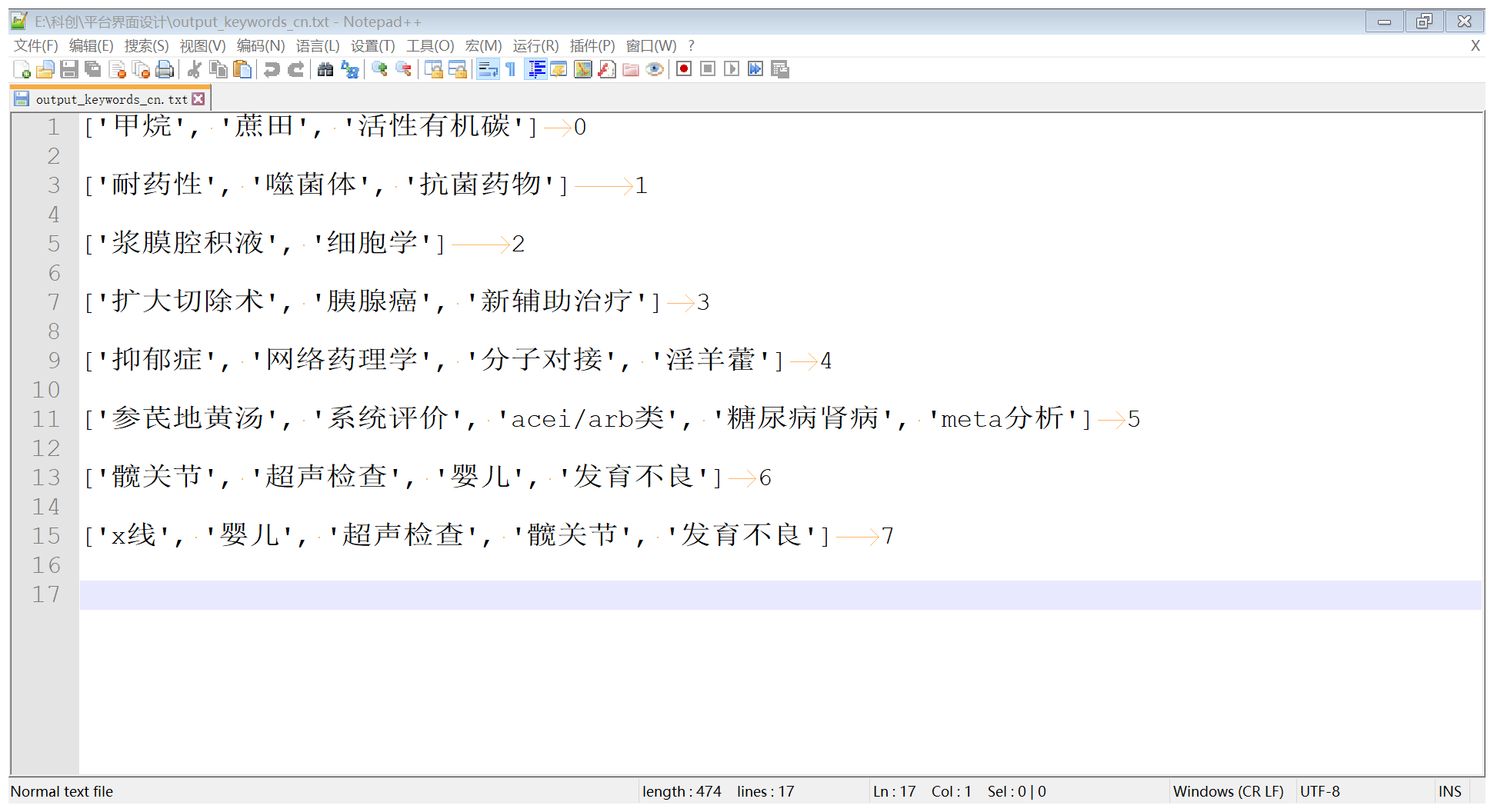Viewport: 1494px width, 812px height.
Task: Expand the 设置(T) settings menu
Action: 372,46
